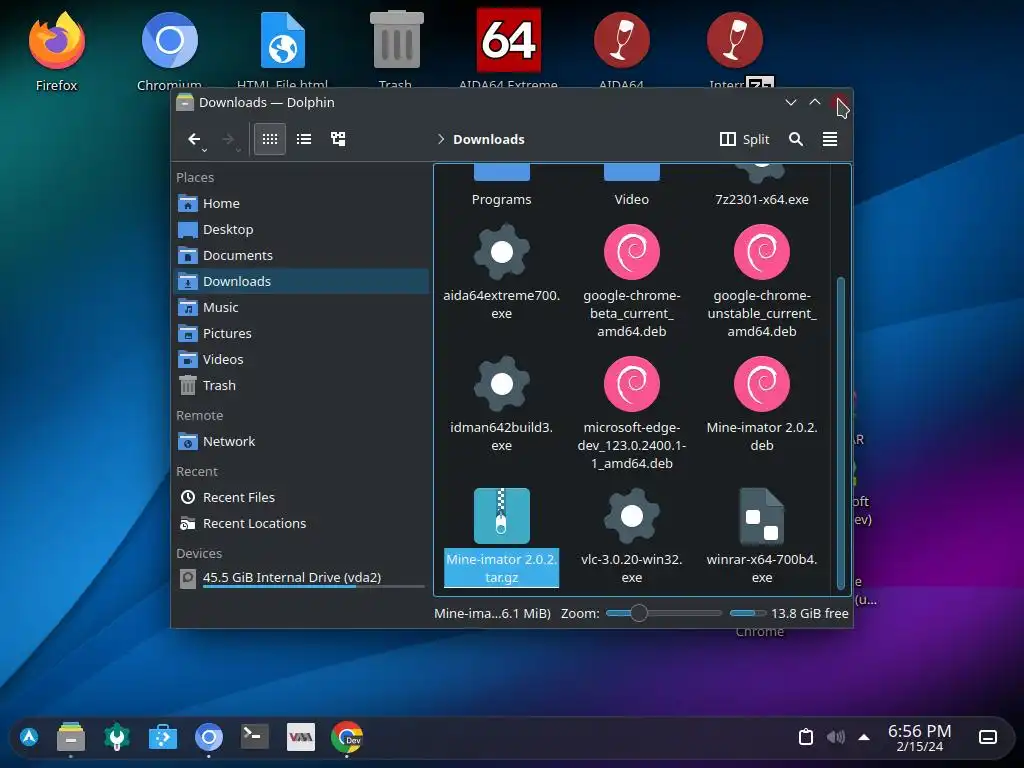
Task: Open Network under Remote
Action: (x=302, y=441)
